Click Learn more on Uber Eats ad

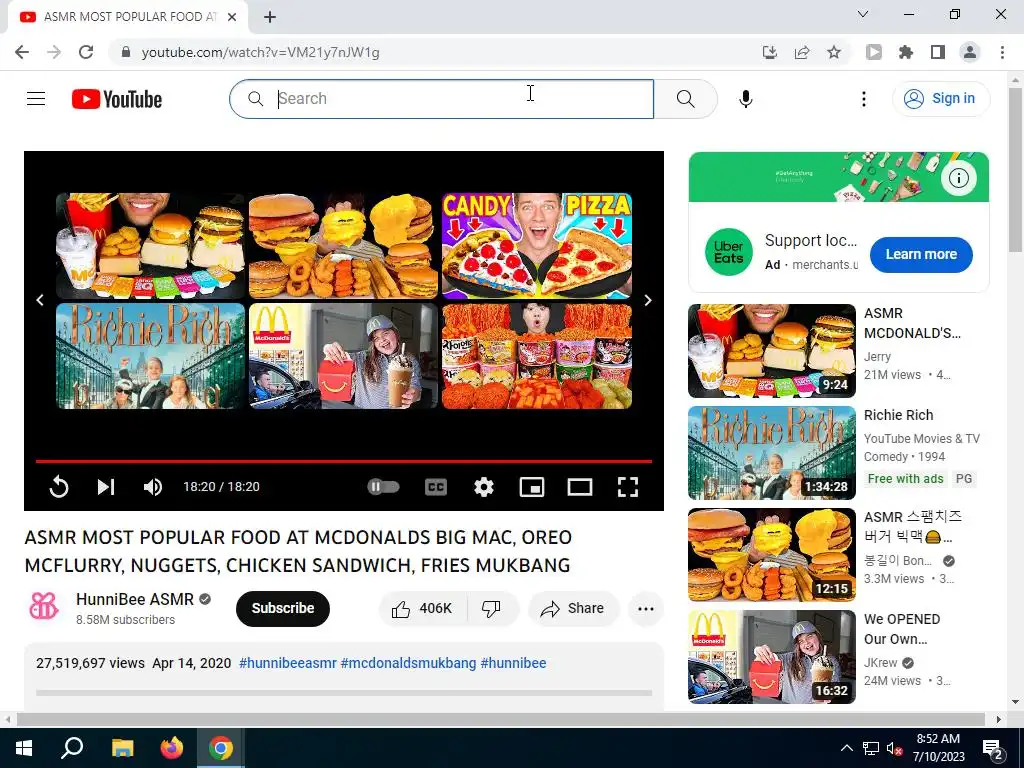921,255
